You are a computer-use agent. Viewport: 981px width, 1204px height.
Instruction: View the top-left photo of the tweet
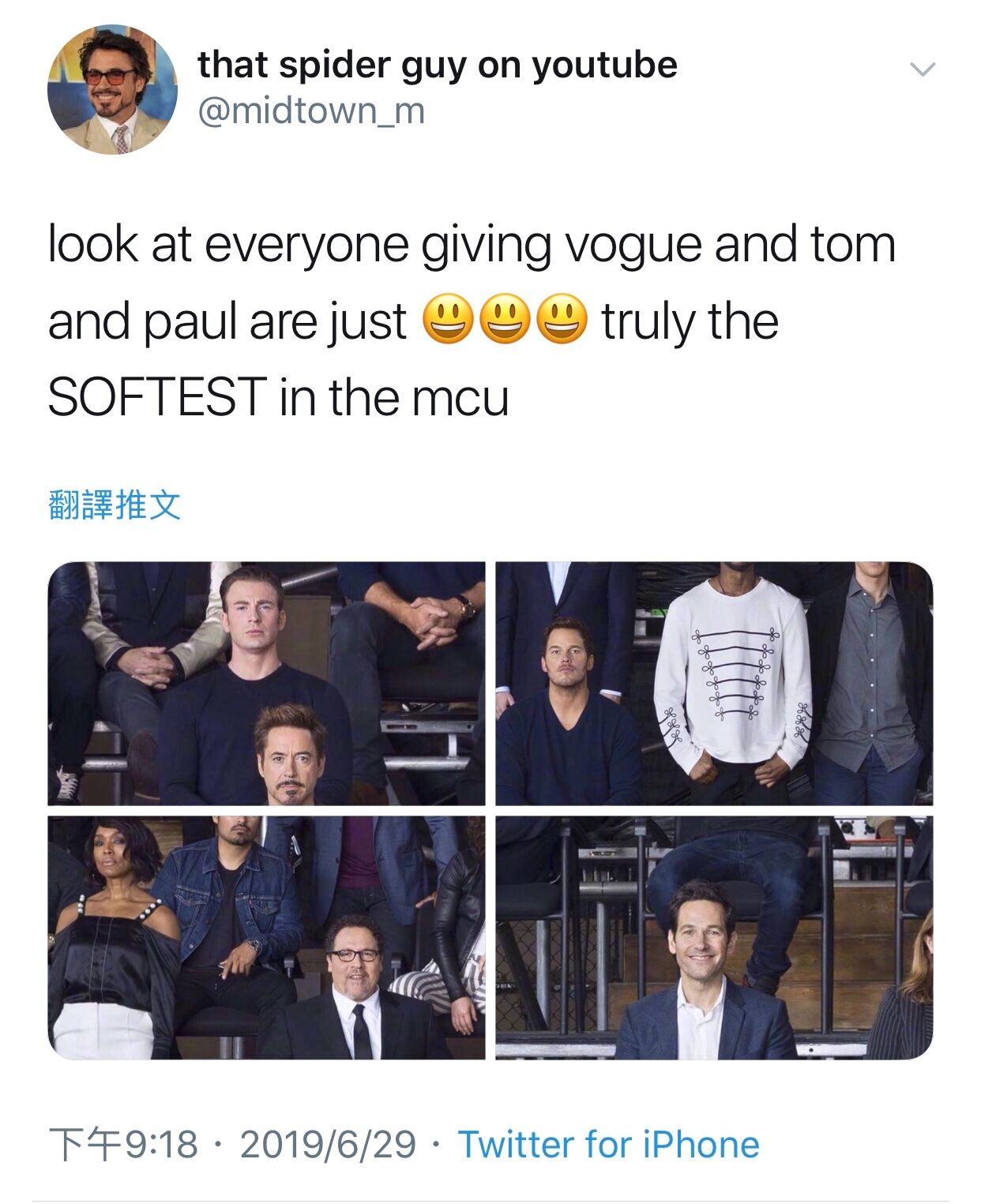(x=267, y=684)
